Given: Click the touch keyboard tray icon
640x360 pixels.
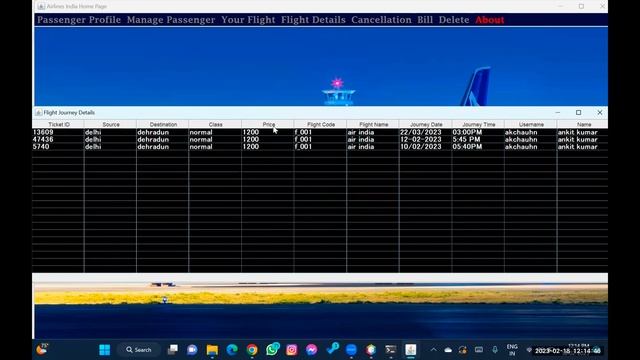Looking at the screenshot, I should [x=479, y=350].
